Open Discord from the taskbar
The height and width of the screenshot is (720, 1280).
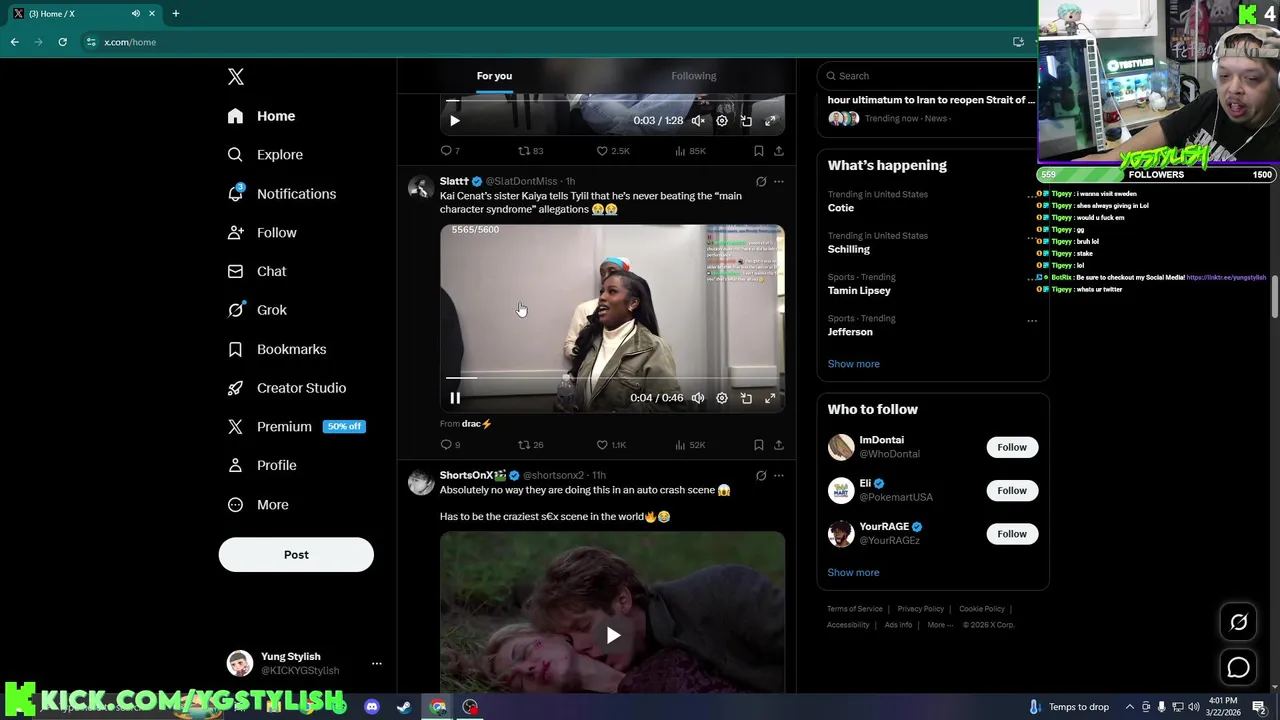click(372, 707)
